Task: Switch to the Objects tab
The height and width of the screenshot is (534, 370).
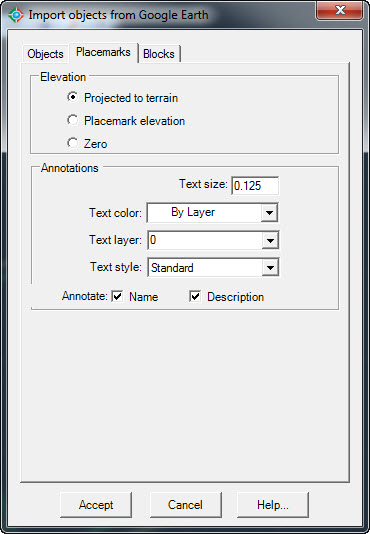Action: click(x=45, y=54)
